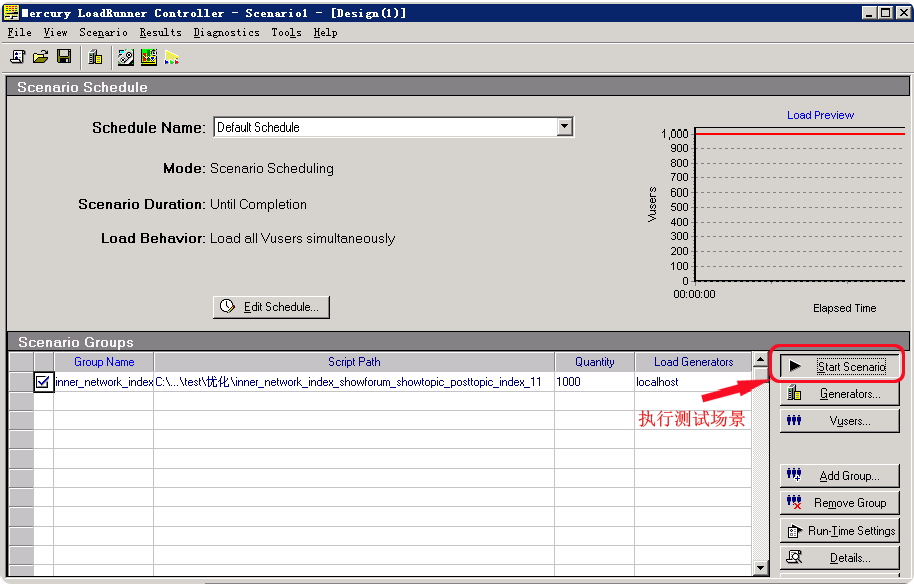Click the groups table scroll down arrow
Viewport: 914px width, 584px height.
(760, 567)
